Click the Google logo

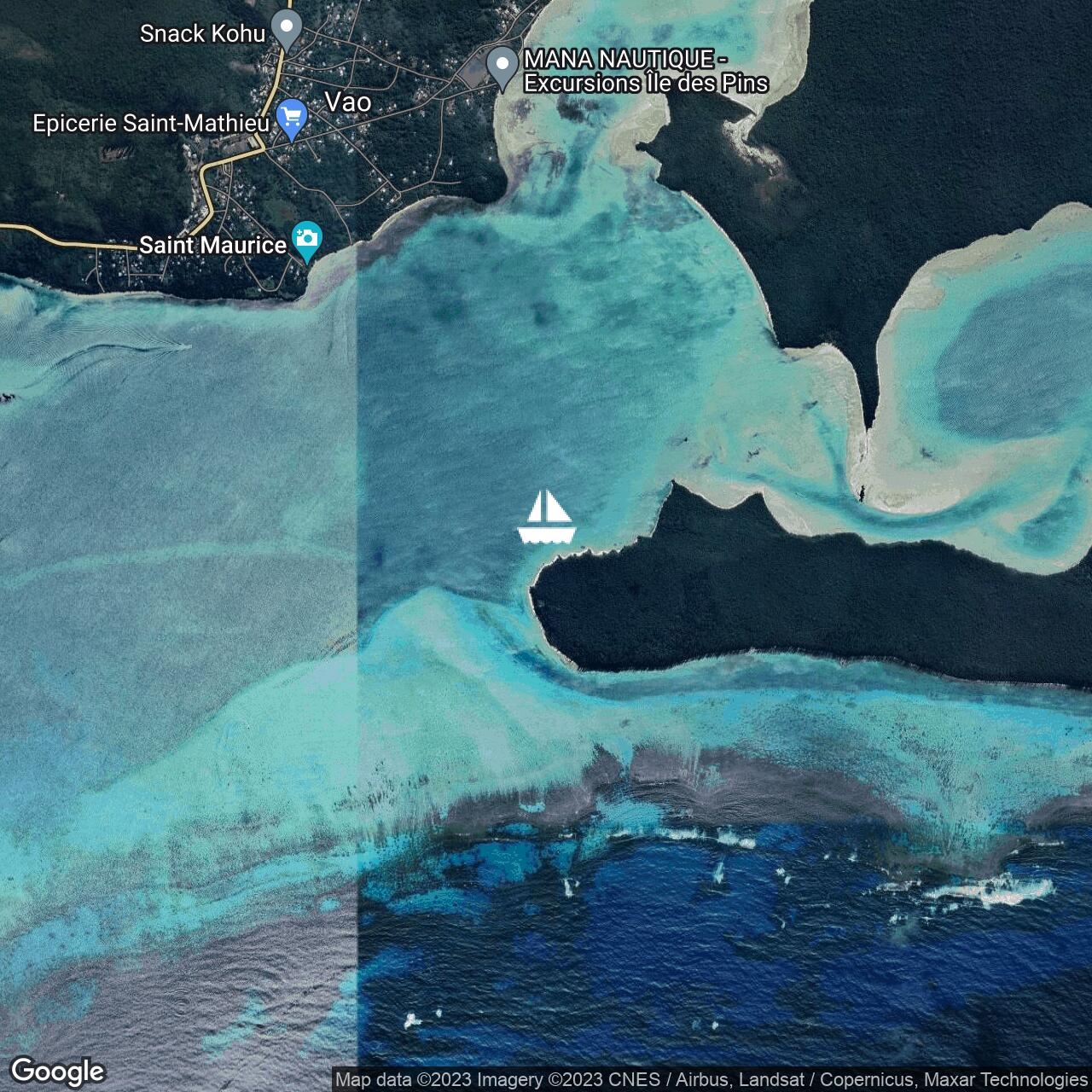57,1071
